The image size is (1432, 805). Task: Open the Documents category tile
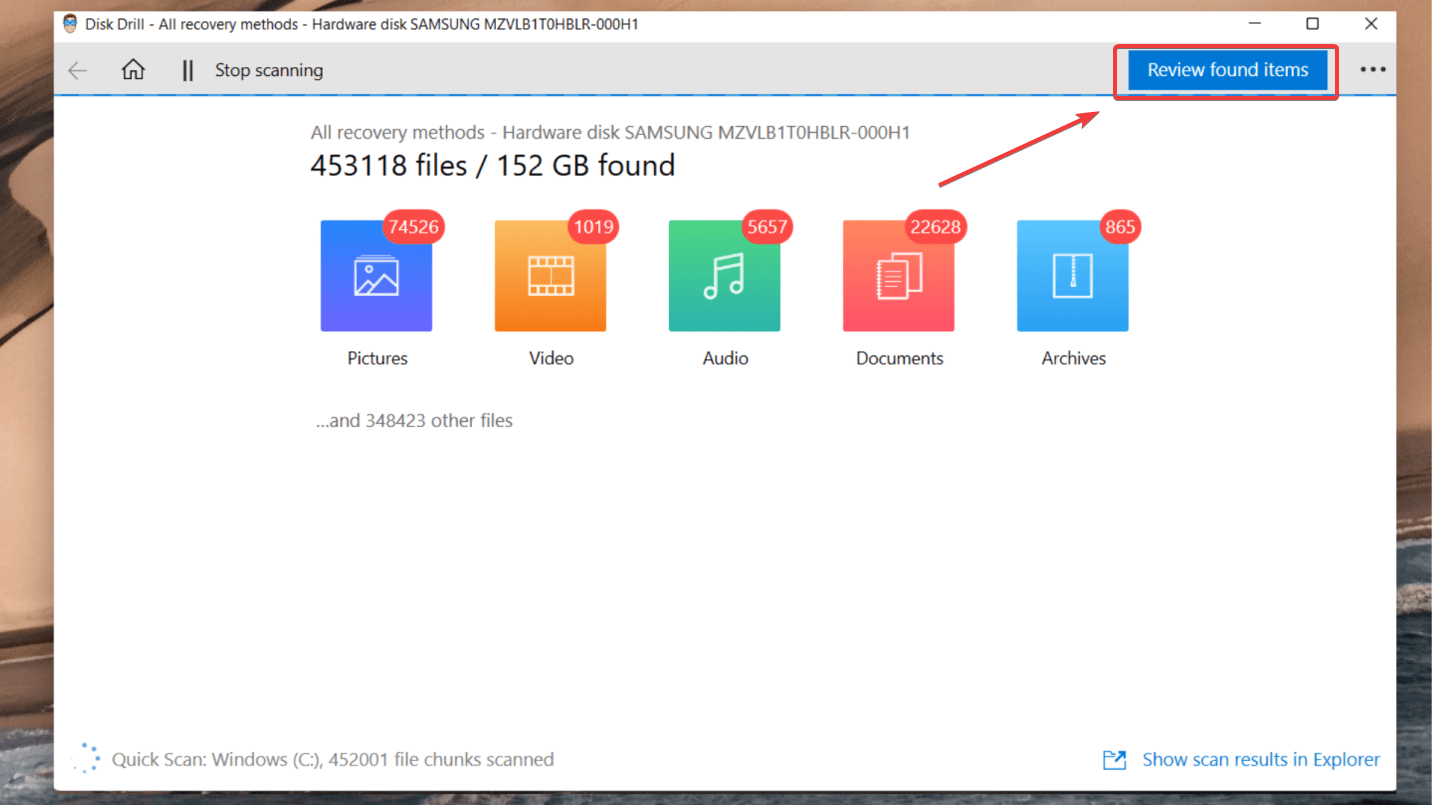point(898,276)
